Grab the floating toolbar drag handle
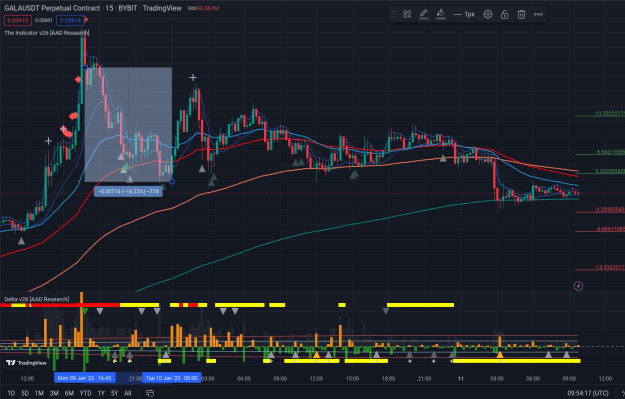625x399 pixels. 393,14
